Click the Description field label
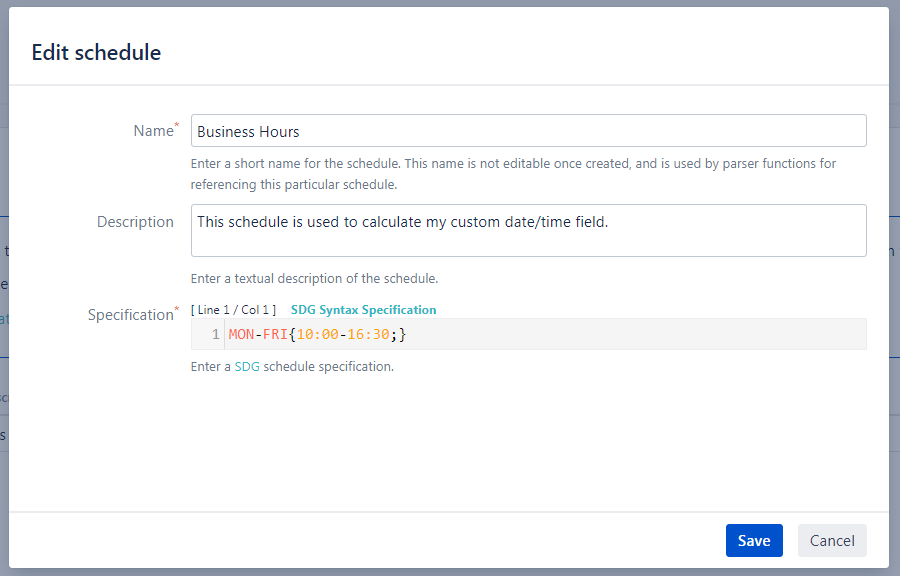Screen dimensions: 900x576 point(135,222)
